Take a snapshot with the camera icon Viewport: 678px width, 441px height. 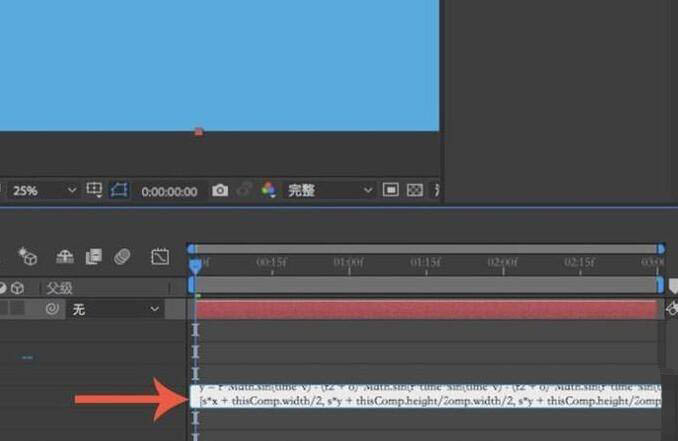(x=220, y=190)
